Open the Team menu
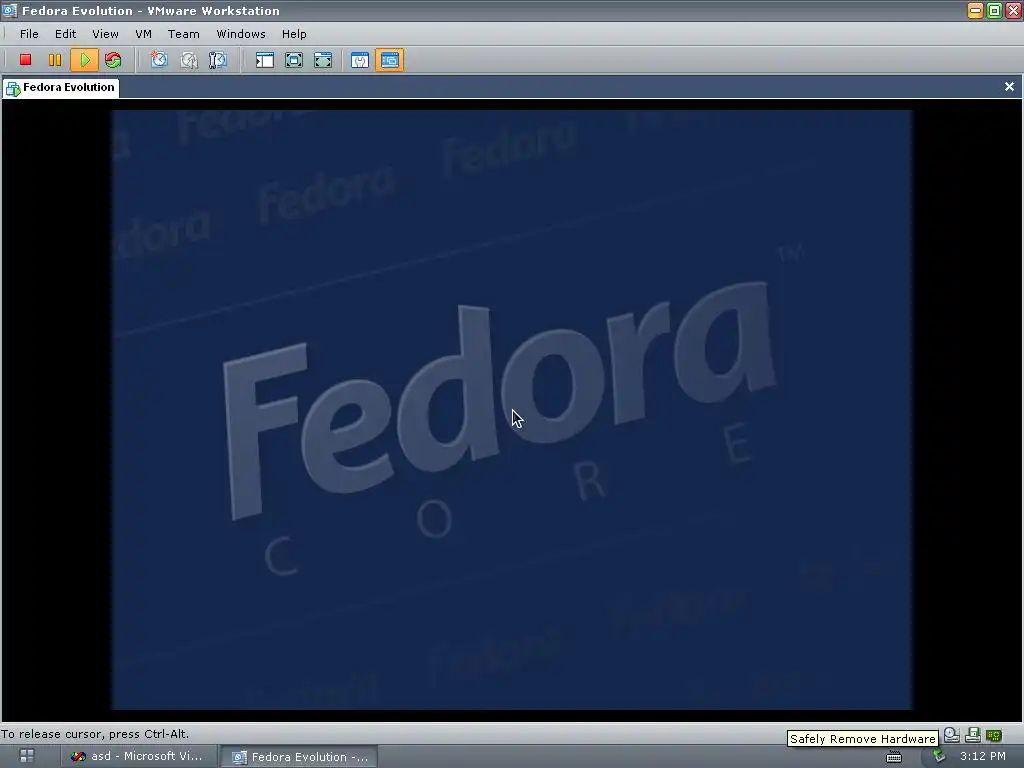 184,34
